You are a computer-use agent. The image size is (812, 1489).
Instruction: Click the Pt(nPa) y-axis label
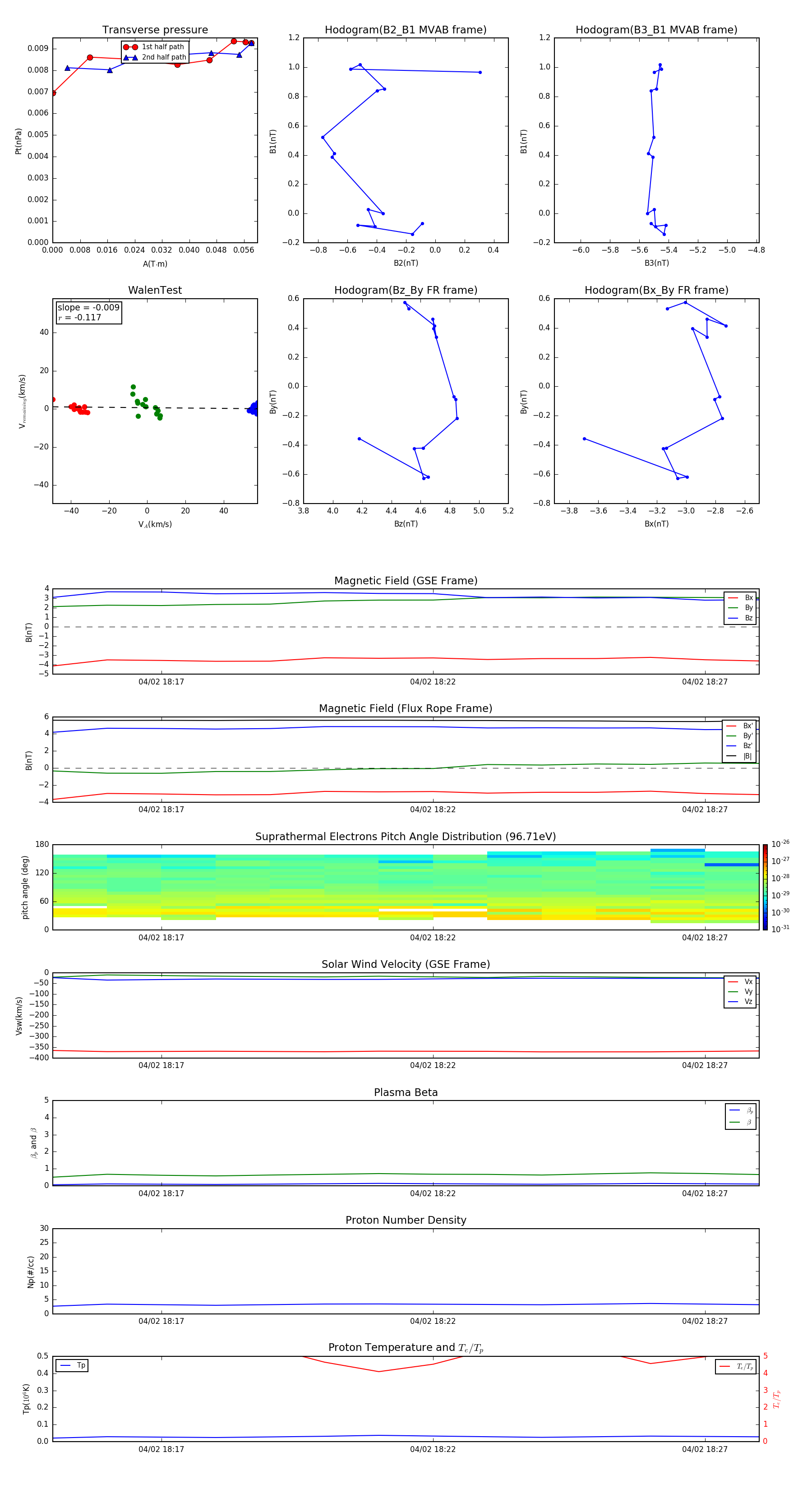(x=18, y=141)
